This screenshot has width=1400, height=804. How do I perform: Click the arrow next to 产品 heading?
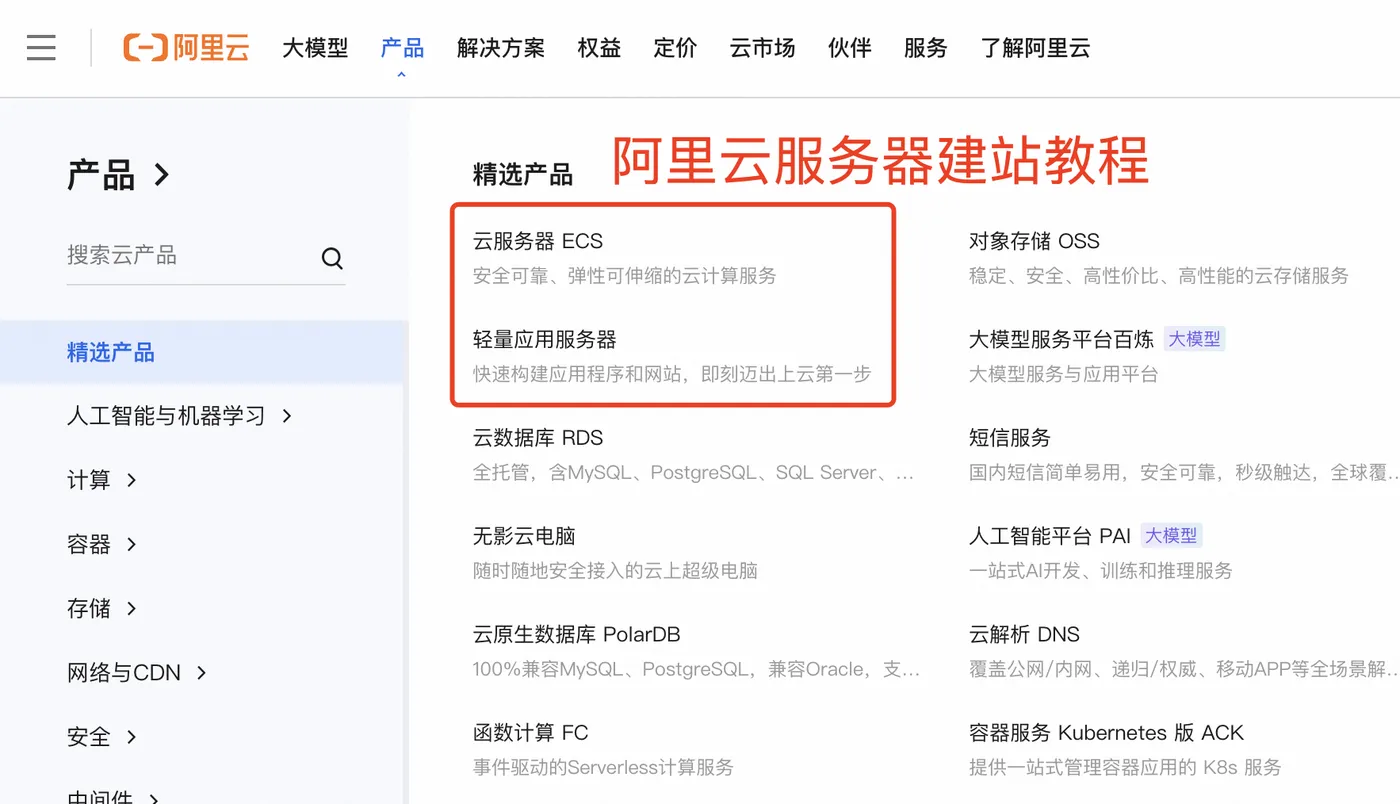pos(161,173)
